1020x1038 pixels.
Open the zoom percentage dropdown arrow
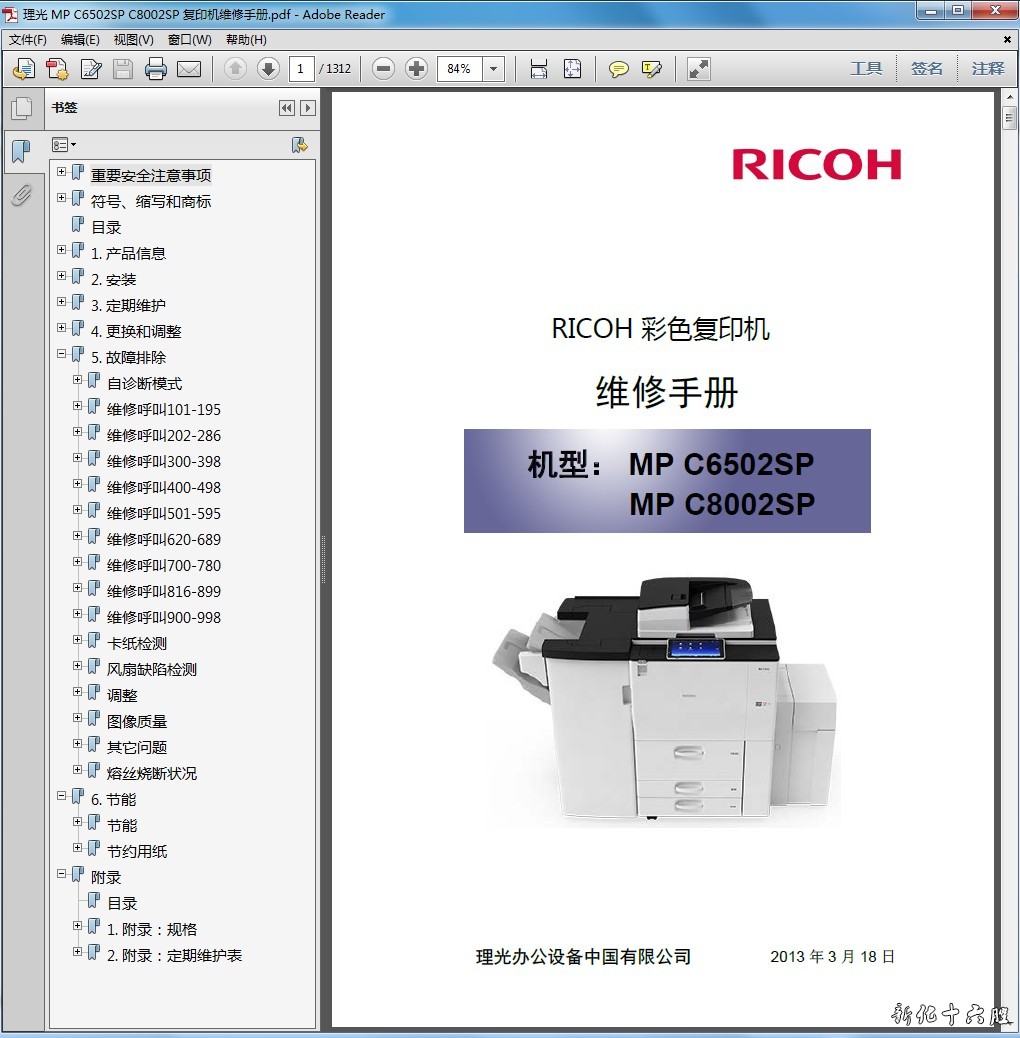pyautogui.click(x=493, y=69)
